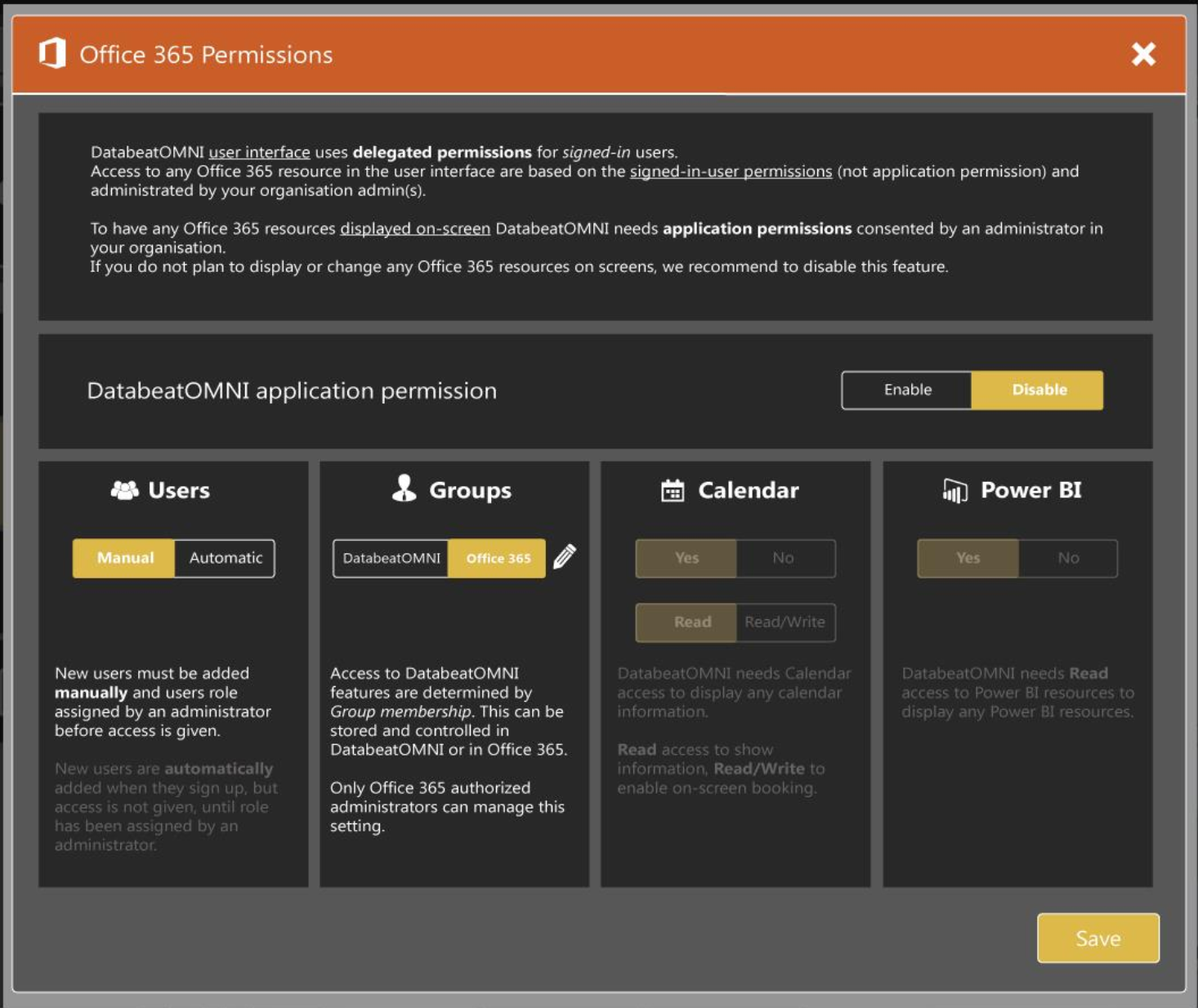Select Yes under Calendar
The height and width of the screenshot is (1008, 1198).
(686, 558)
